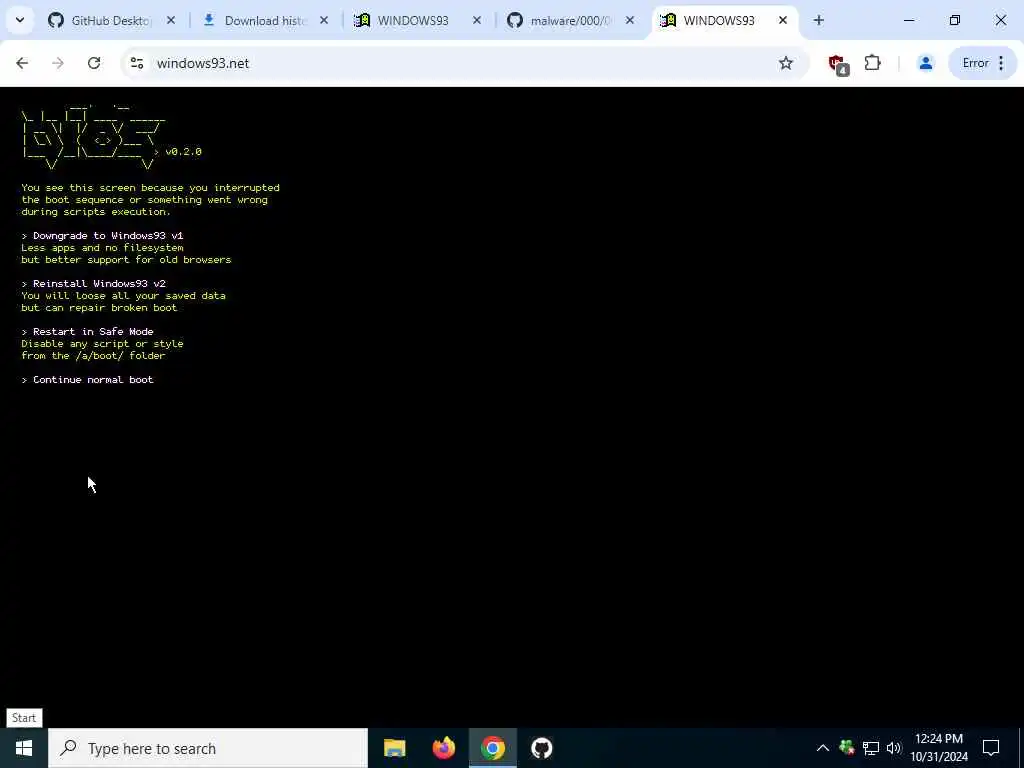Click the Type here to search box
This screenshot has width=1024, height=768.
(208, 748)
